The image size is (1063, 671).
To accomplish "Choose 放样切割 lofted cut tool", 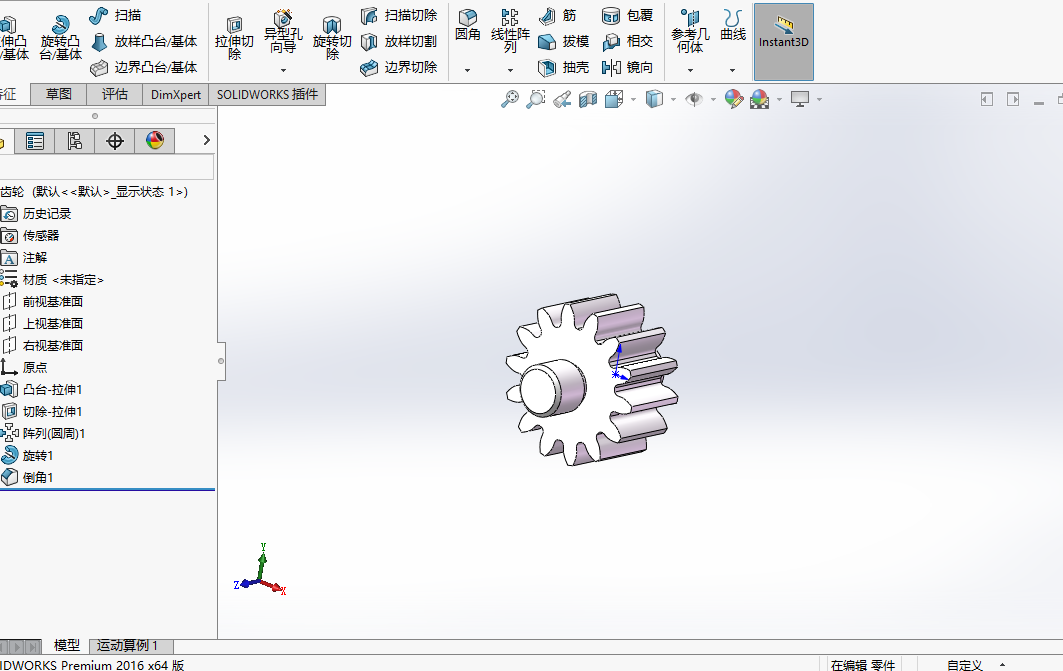I will tap(399, 41).
